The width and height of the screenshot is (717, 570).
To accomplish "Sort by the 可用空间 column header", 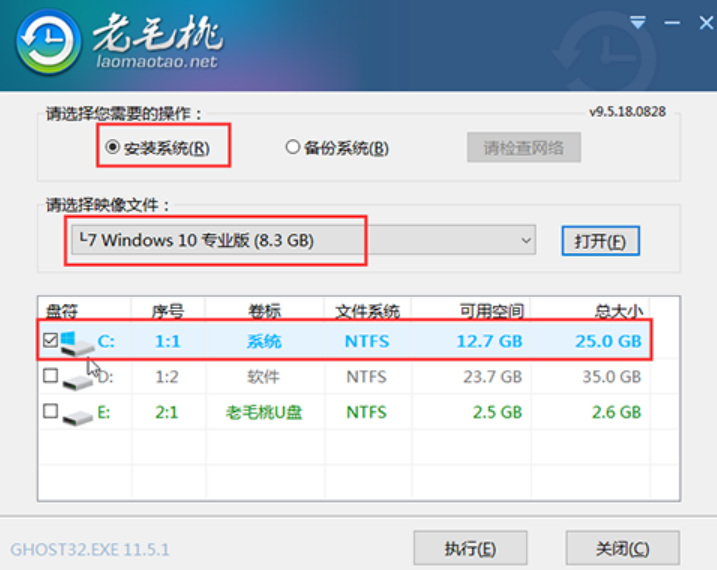I will tap(492, 311).
